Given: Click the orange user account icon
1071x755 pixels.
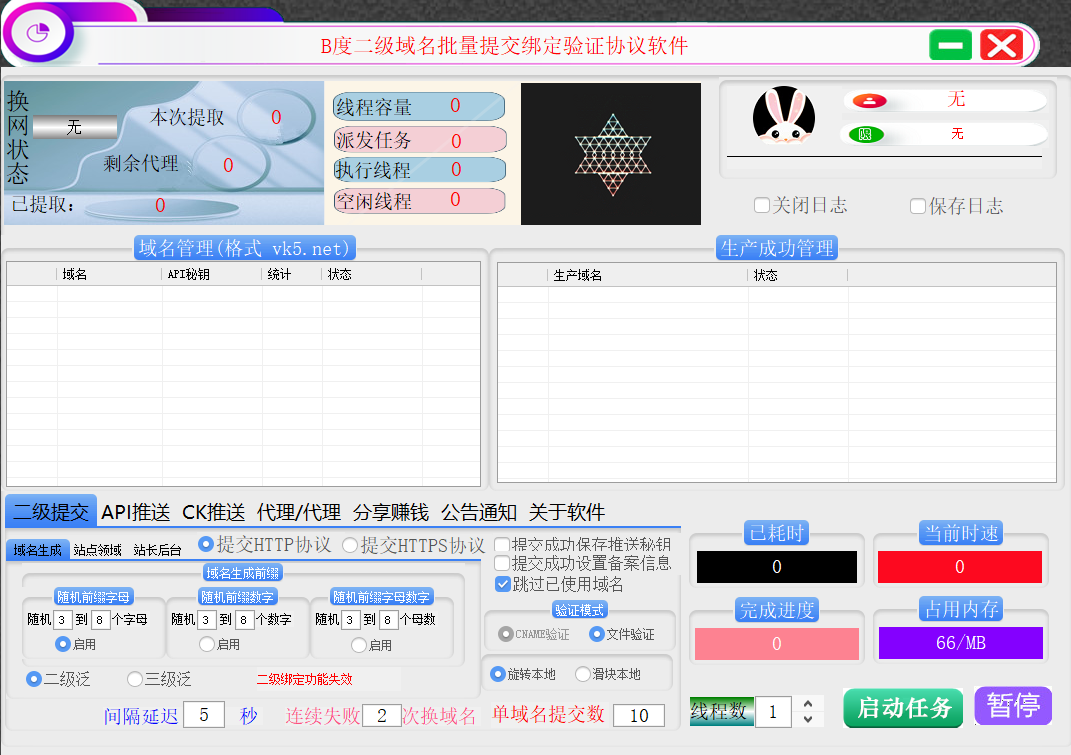Looking at the screenshot, I should coord(869,101).
